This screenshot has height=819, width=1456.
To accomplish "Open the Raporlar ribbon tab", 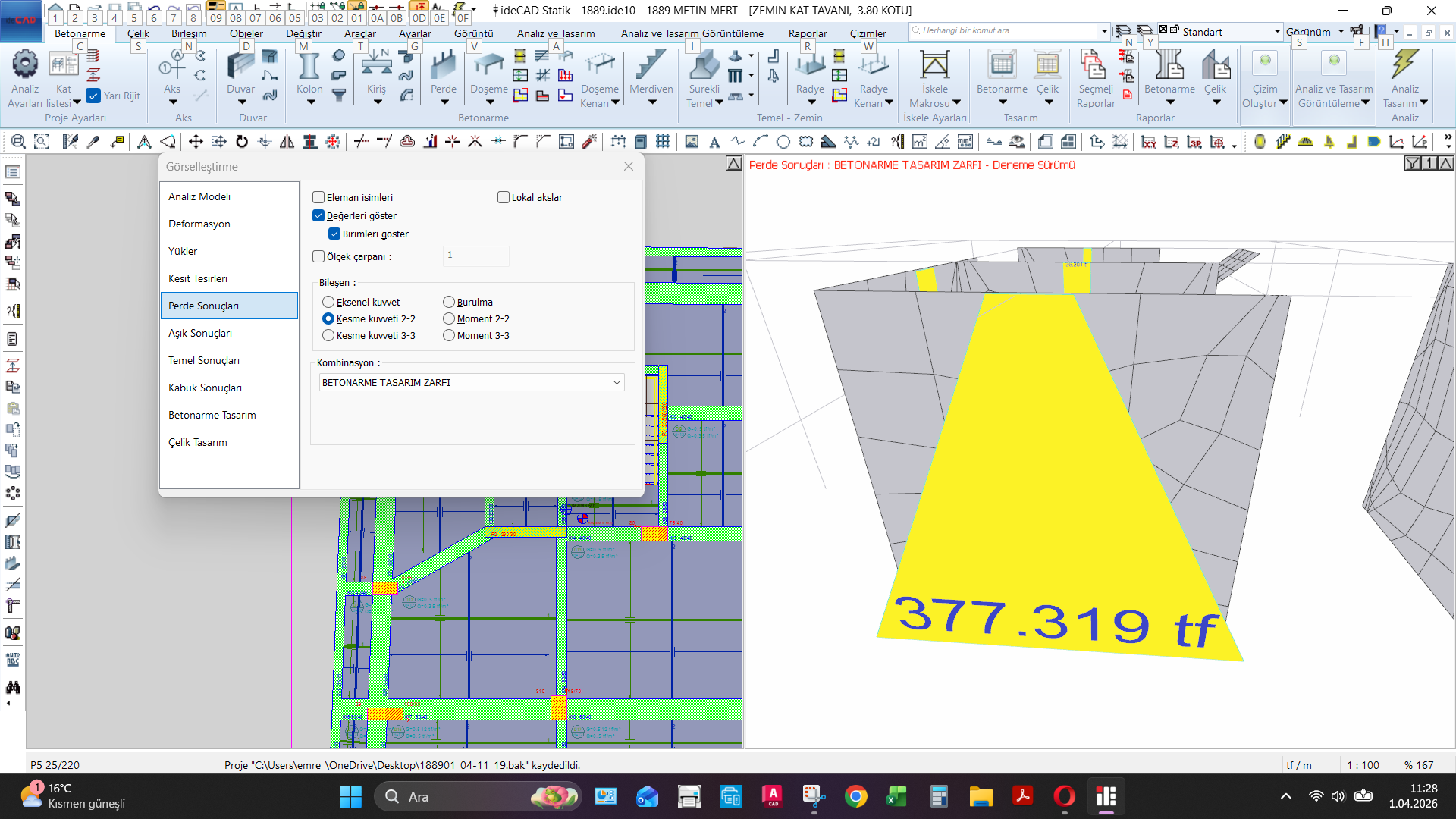I will click(807, 33).
